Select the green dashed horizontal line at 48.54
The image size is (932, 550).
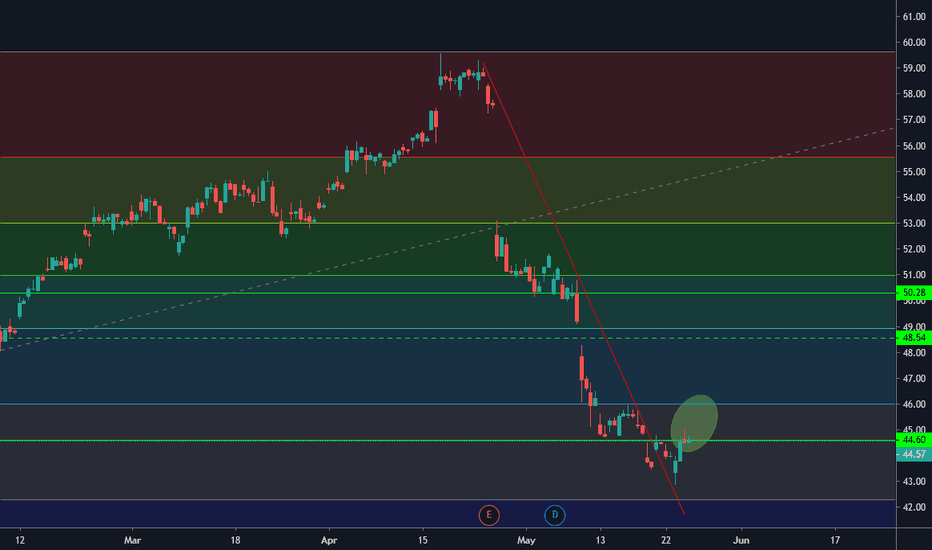coord(448,338)
